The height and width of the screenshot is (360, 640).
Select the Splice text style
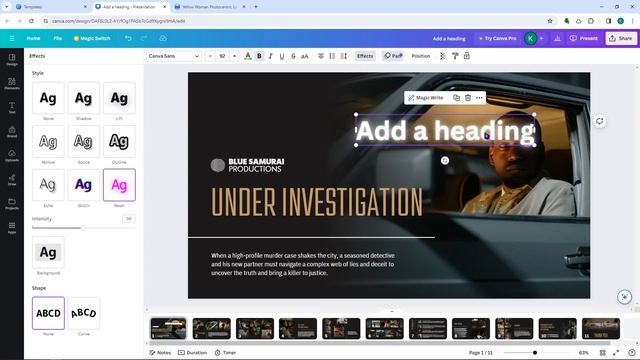(x=84, y=142)
